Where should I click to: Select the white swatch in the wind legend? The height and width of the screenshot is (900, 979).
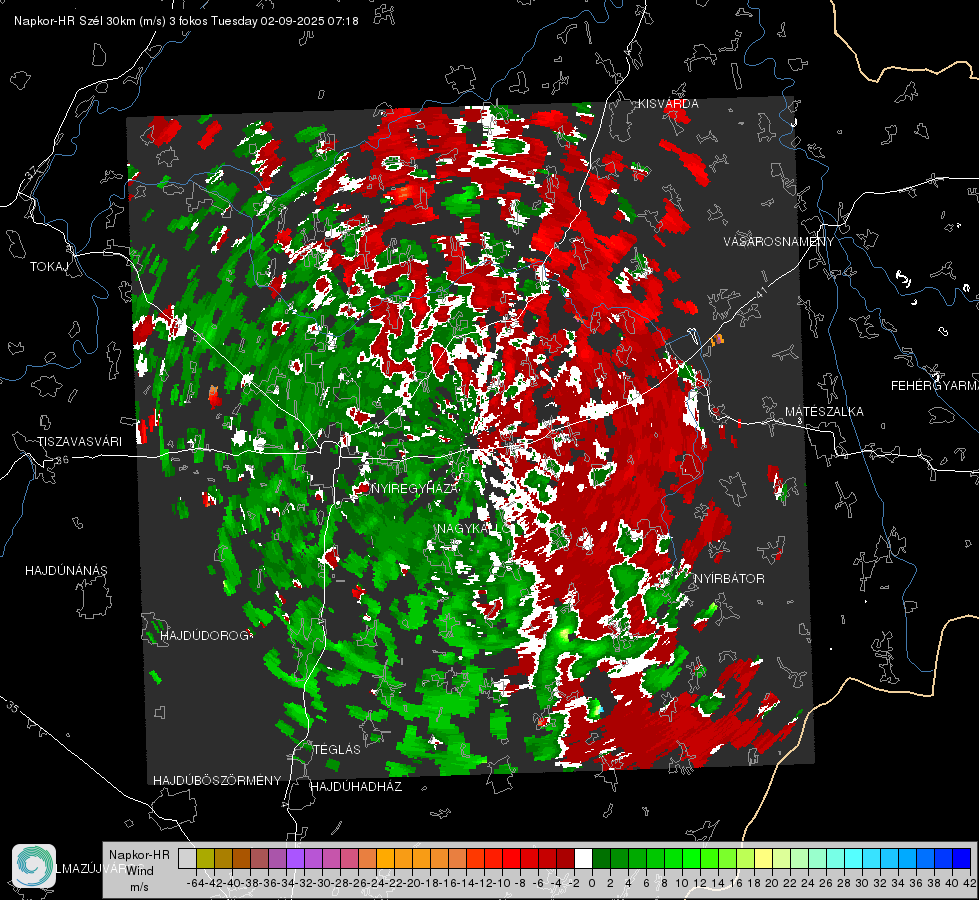coord(583,858)
